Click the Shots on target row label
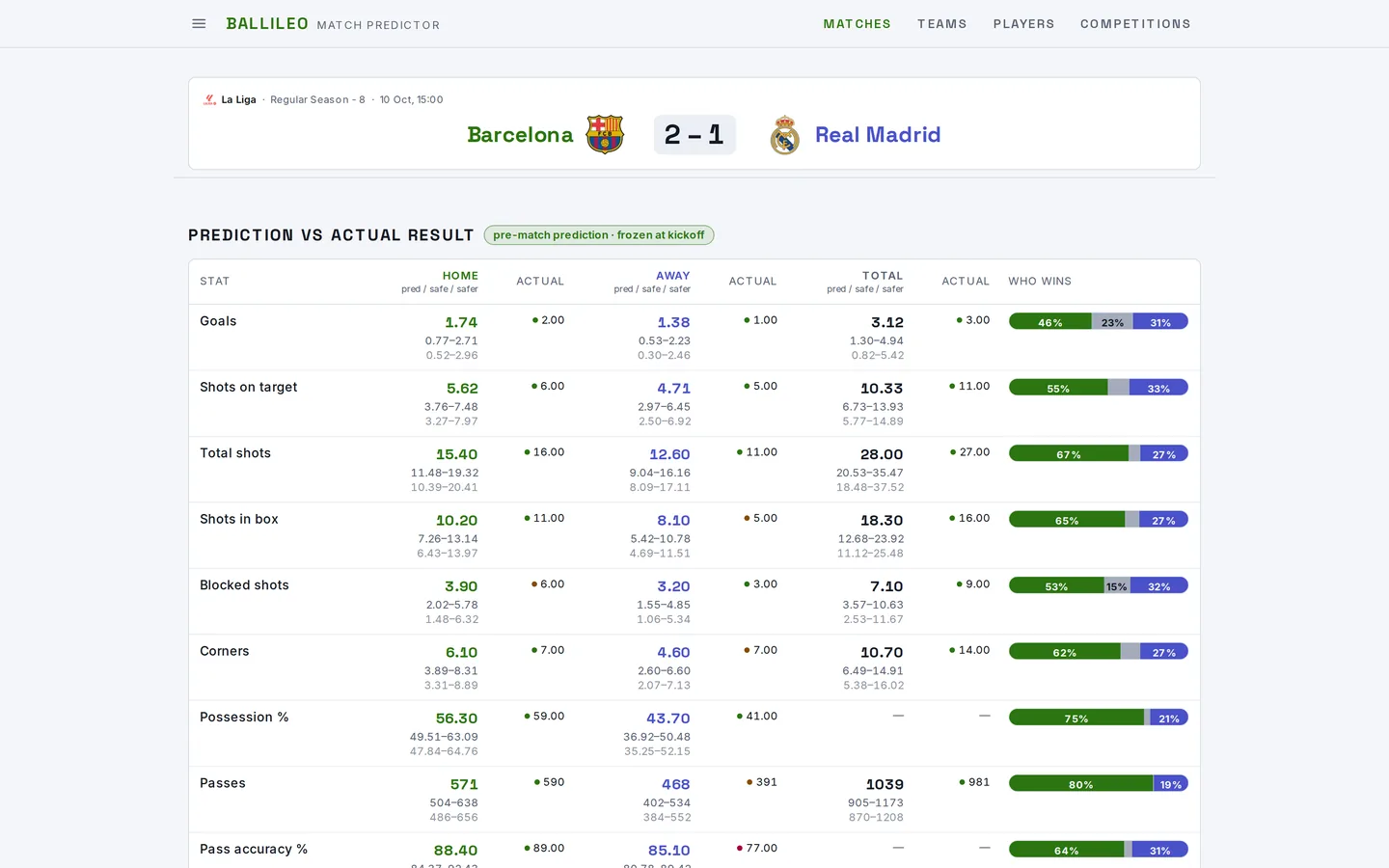This screenshot has width=1389, height=868. click(248, 388)
